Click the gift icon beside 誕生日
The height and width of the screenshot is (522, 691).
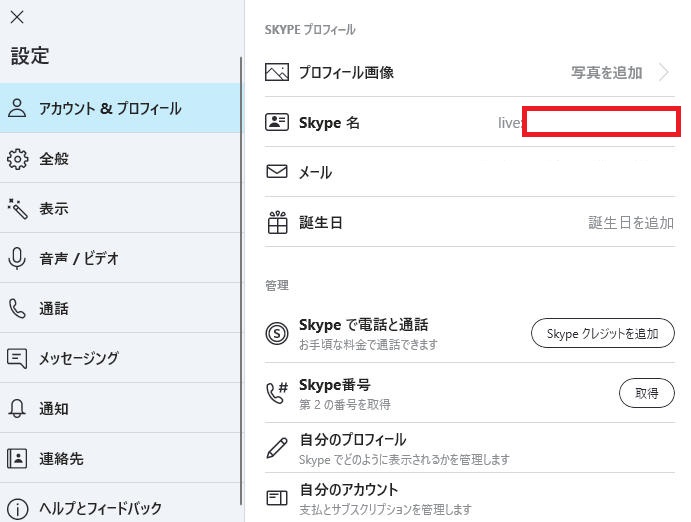tap(278, 222)
